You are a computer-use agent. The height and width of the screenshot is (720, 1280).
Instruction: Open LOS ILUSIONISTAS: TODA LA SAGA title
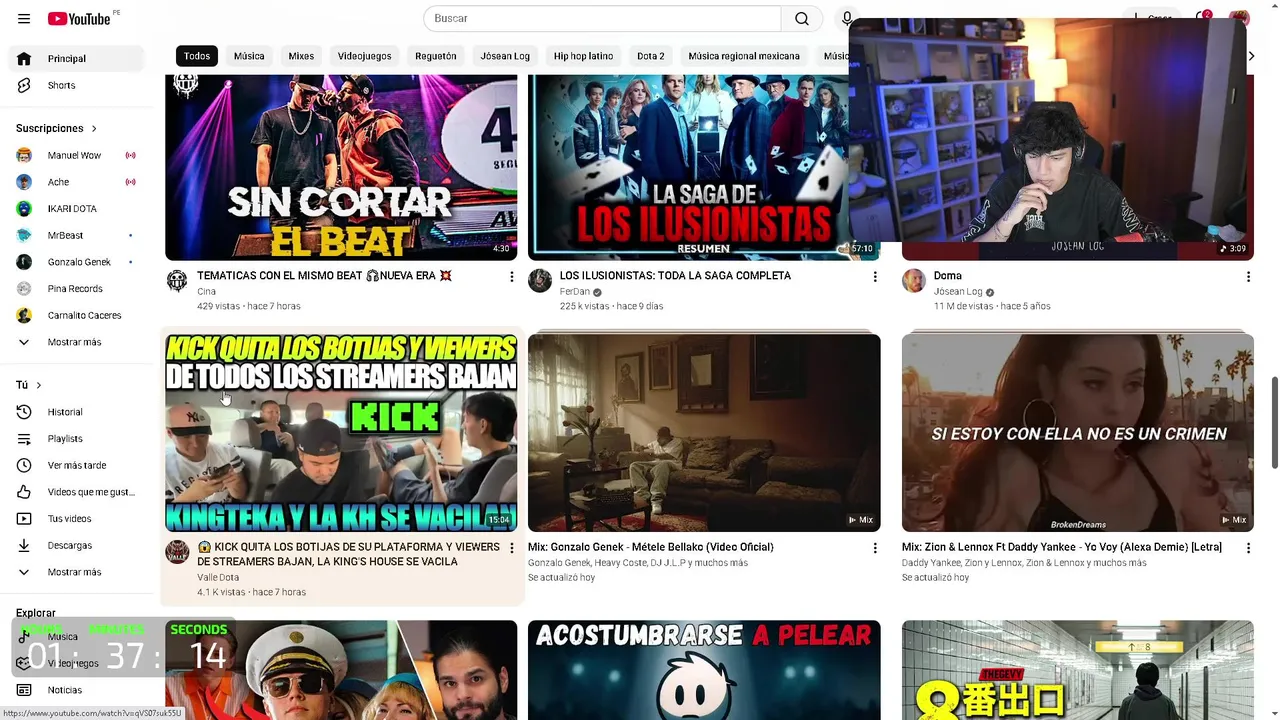(x=675, y=276)
